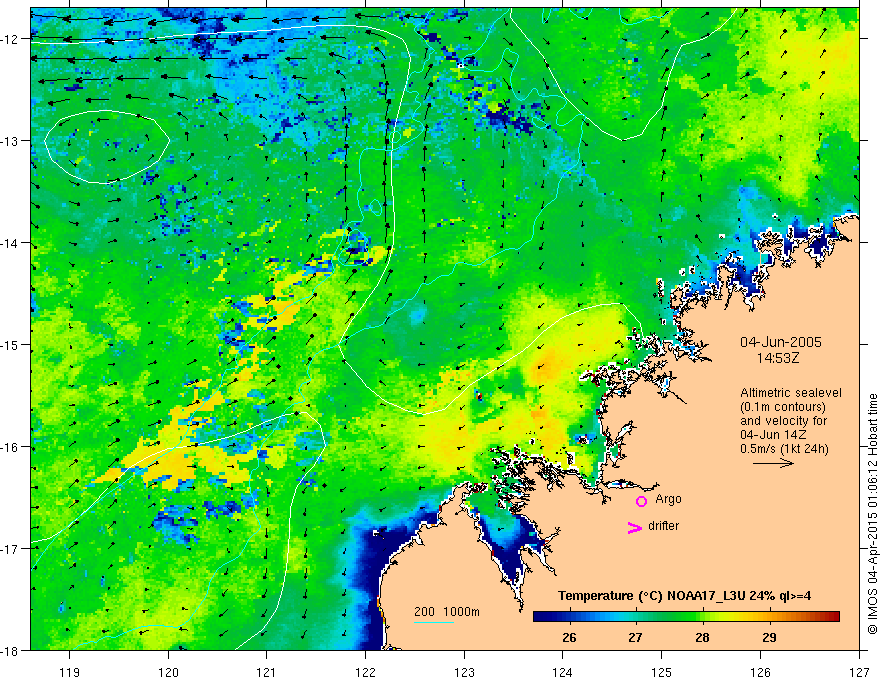The height and width of the screenshot is (680, 880).
Task: Click the temperature color bar legend
Action: pos(686,617)
